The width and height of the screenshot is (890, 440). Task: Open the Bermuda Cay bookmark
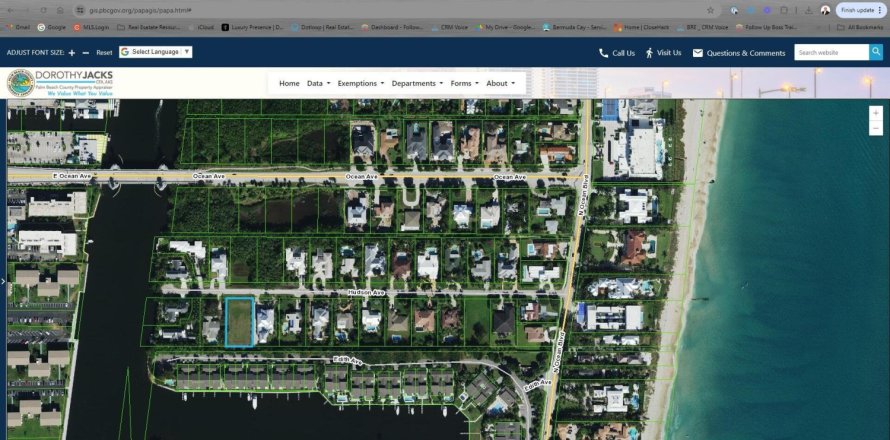(574, 27)
